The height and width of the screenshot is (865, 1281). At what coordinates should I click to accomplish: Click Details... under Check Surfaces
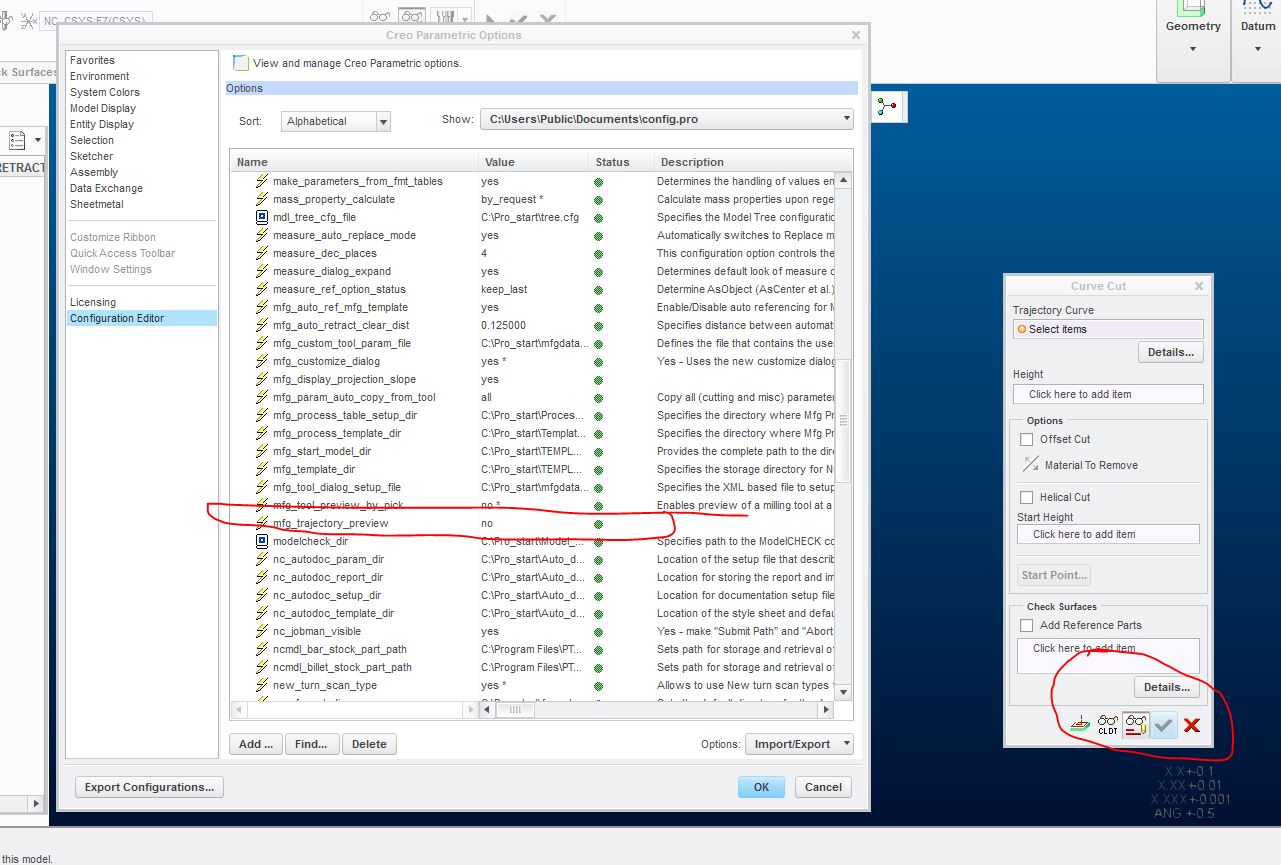pyautogui.click(x=1166, y=687)
